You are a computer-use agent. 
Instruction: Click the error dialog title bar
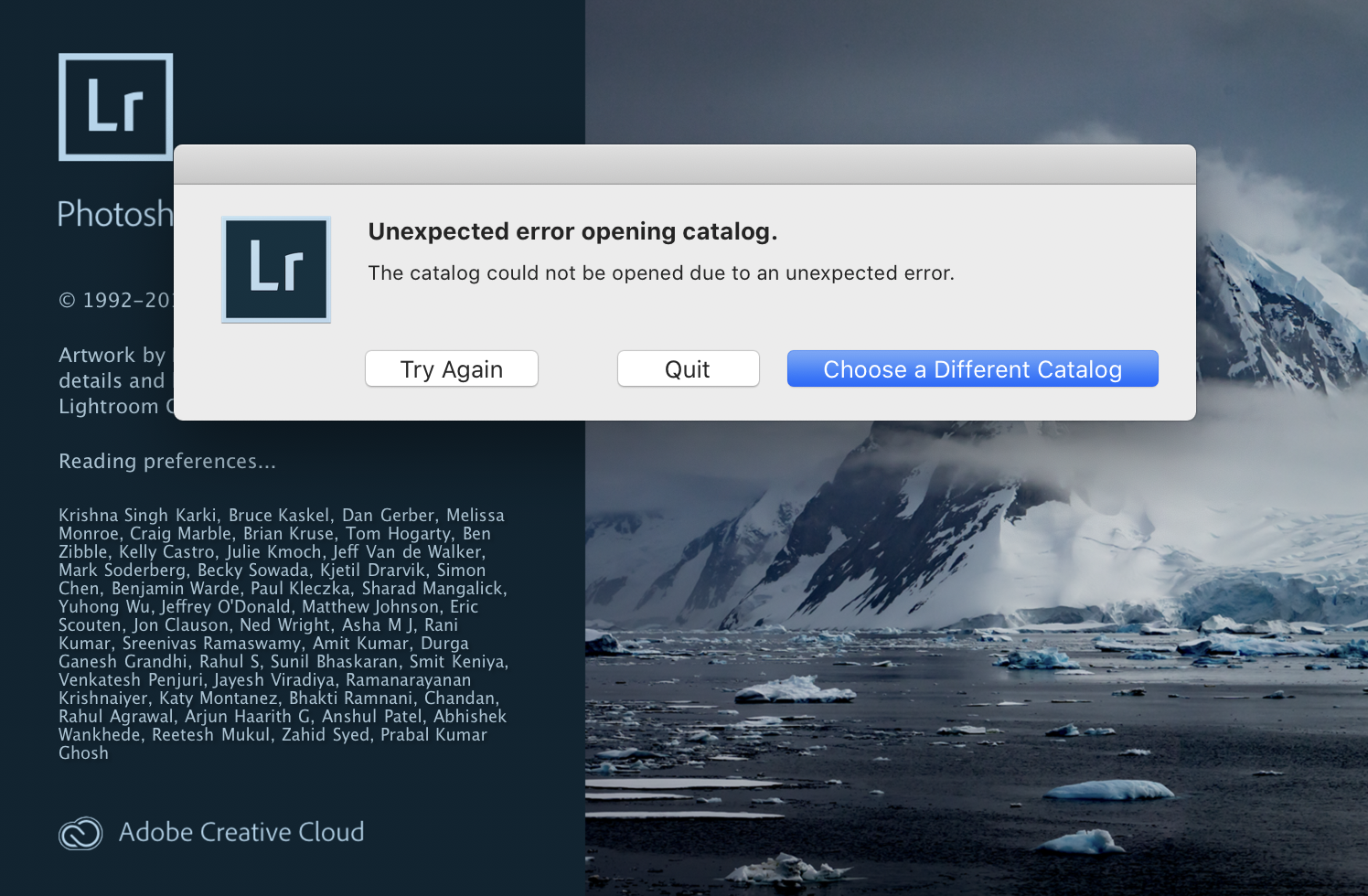pyautogui.click(x=684, y=165)
